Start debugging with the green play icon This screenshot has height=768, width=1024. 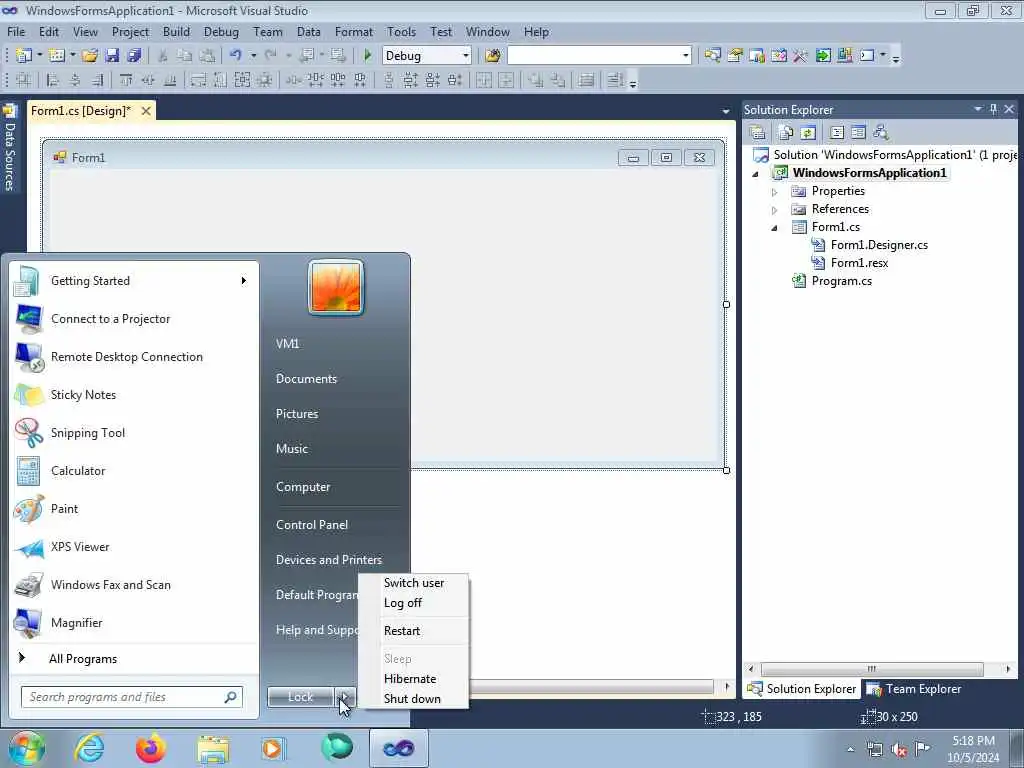[367, 56]
